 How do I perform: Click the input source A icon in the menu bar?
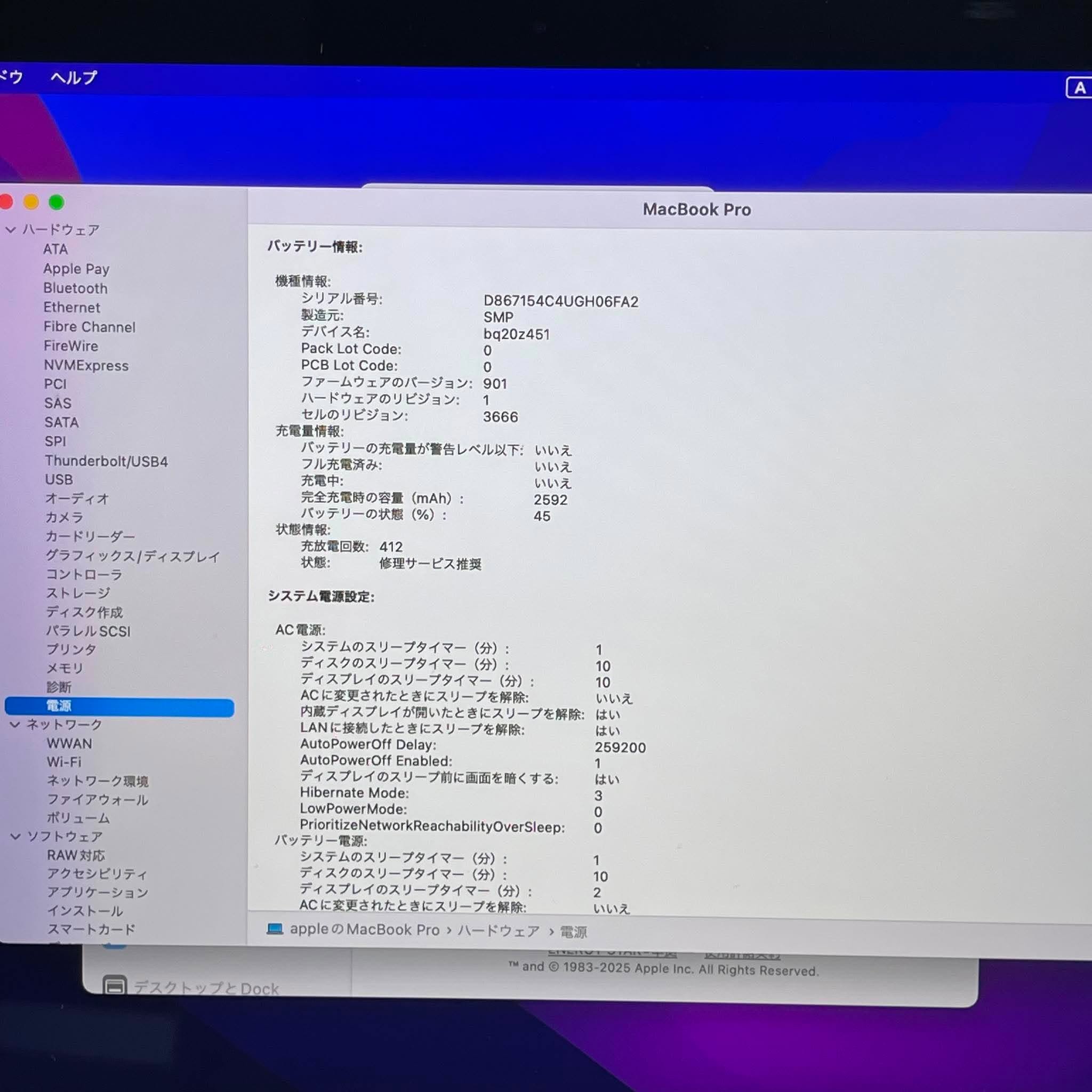click(x=1079, y=88)
